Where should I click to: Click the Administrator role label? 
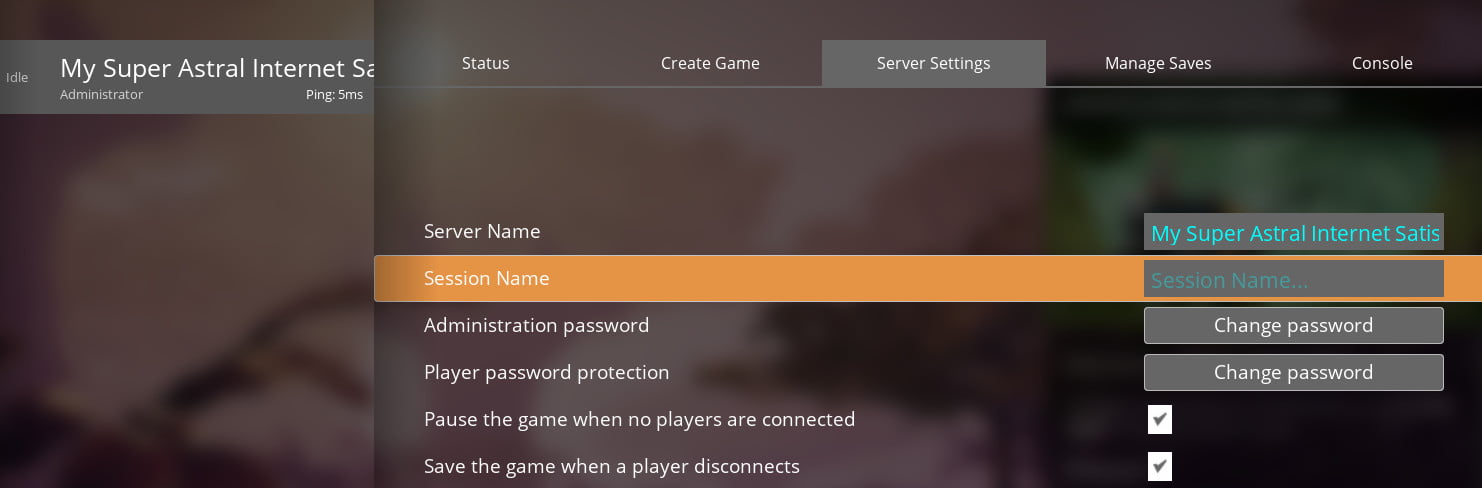click(101, 95)
